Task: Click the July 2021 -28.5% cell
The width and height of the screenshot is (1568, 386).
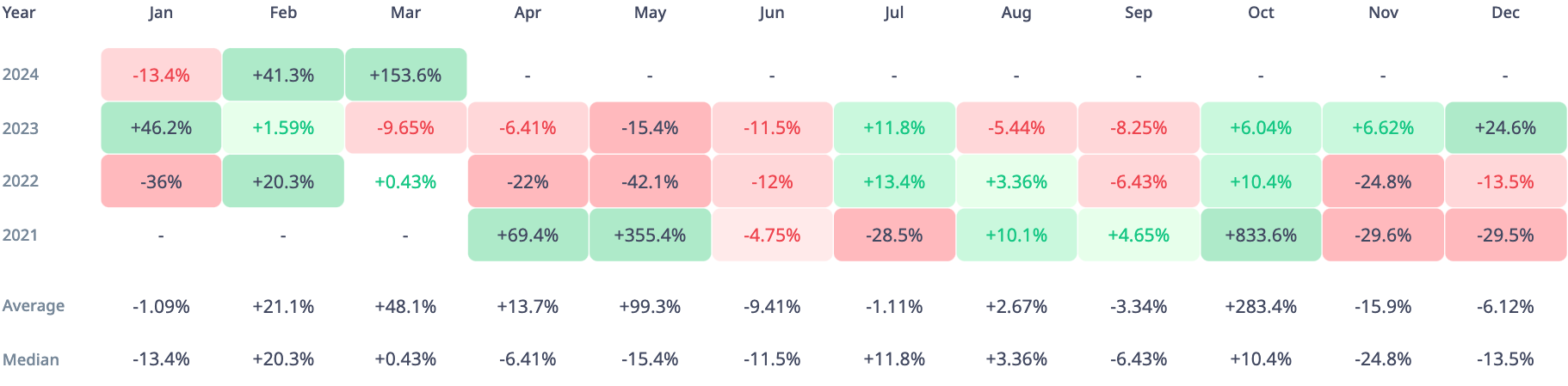Action: point(894,235)
